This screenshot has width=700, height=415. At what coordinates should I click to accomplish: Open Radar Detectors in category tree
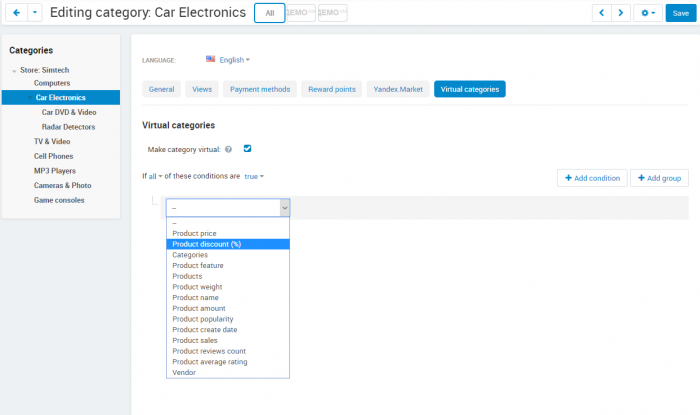(x=68, y=127)
